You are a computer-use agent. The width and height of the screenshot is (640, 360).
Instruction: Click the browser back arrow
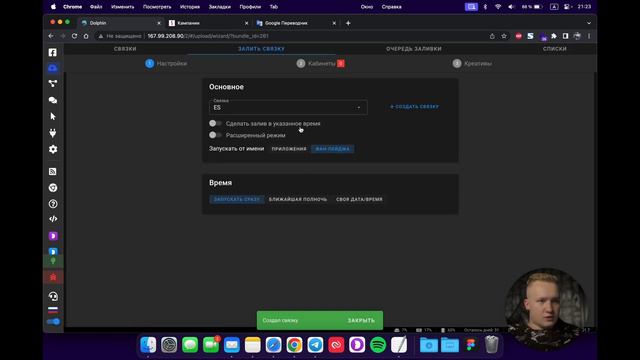click(51, 36)
